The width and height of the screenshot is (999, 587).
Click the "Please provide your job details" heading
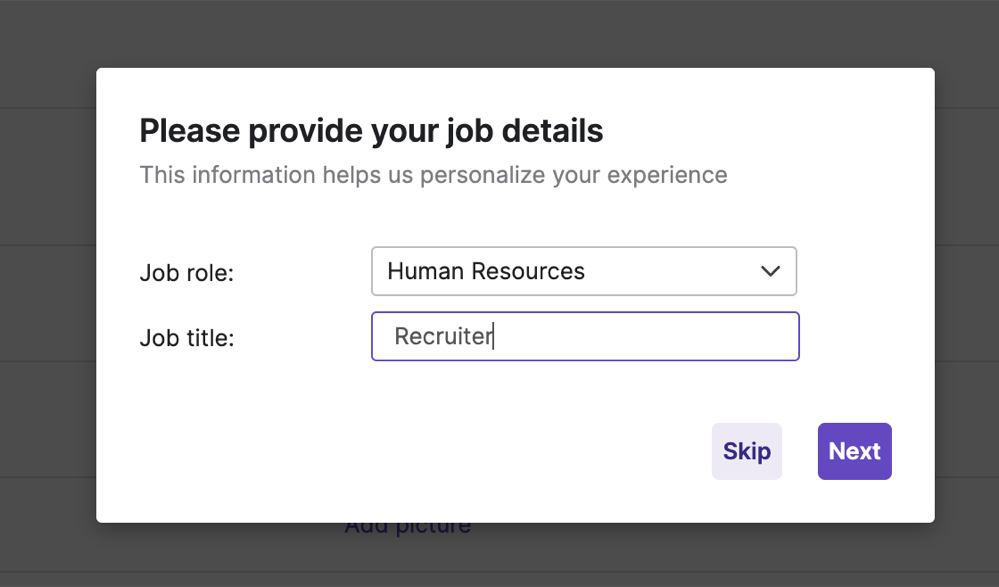click(x=371, y=130)
